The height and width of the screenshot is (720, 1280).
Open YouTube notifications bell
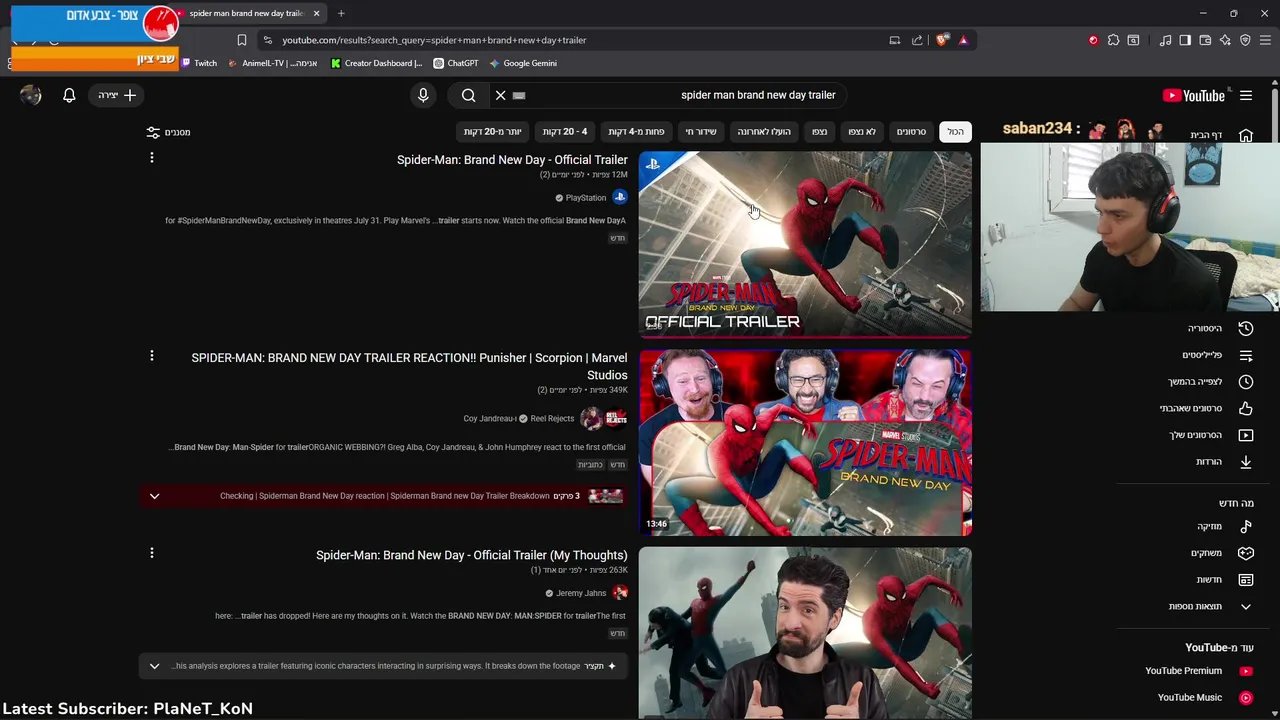click(x=69, y=95)
